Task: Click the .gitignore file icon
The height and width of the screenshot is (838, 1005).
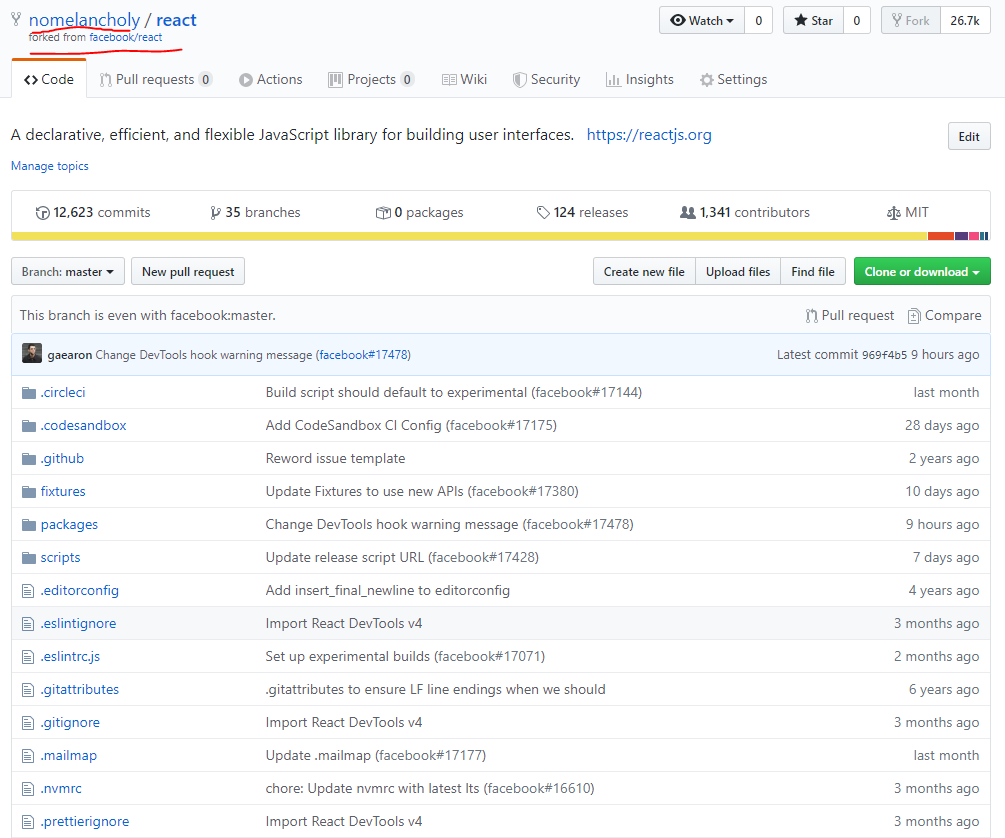Action: pyautogui.click(x=28, y=723)
